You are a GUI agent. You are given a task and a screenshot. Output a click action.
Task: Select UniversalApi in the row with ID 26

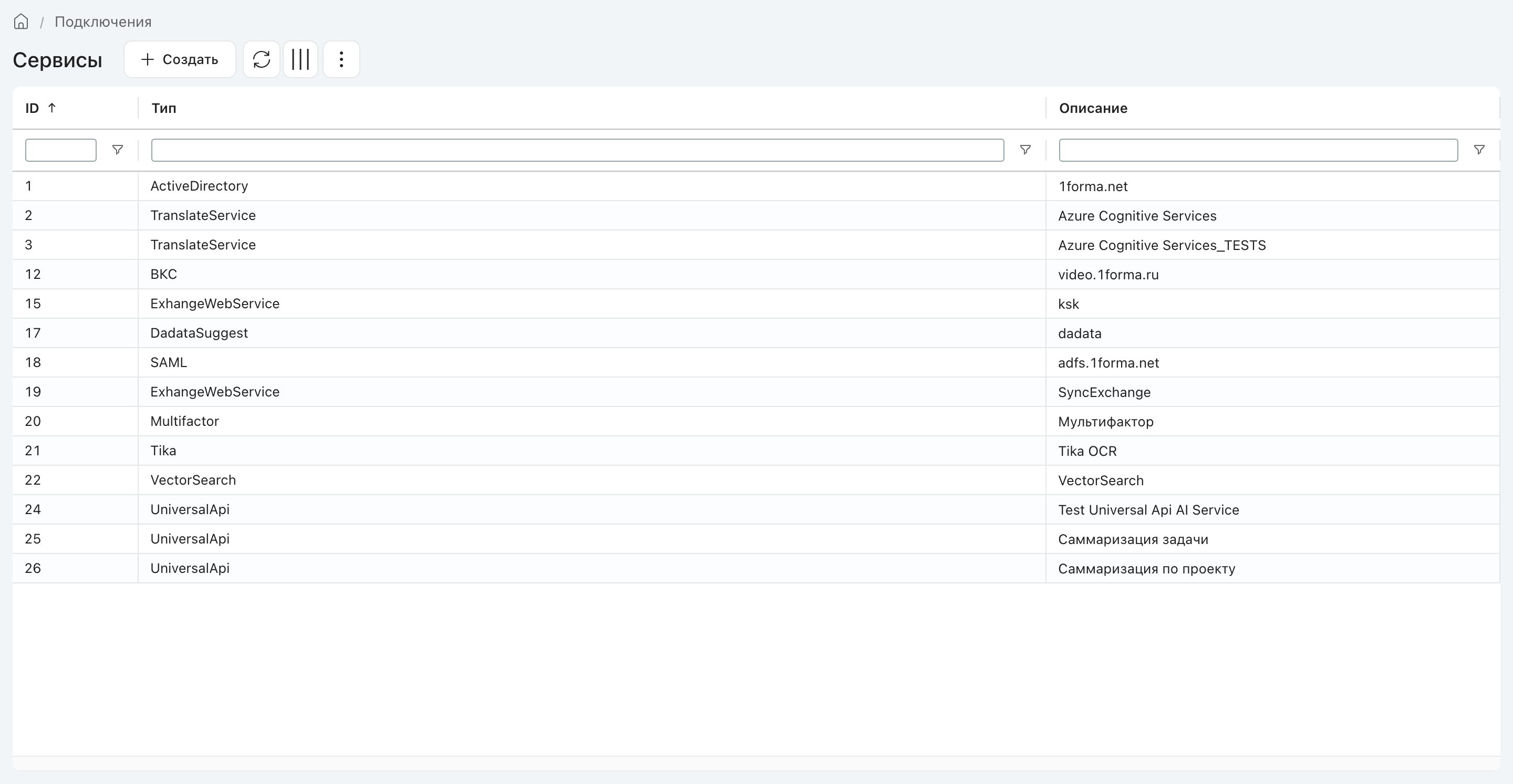(592, 568)
